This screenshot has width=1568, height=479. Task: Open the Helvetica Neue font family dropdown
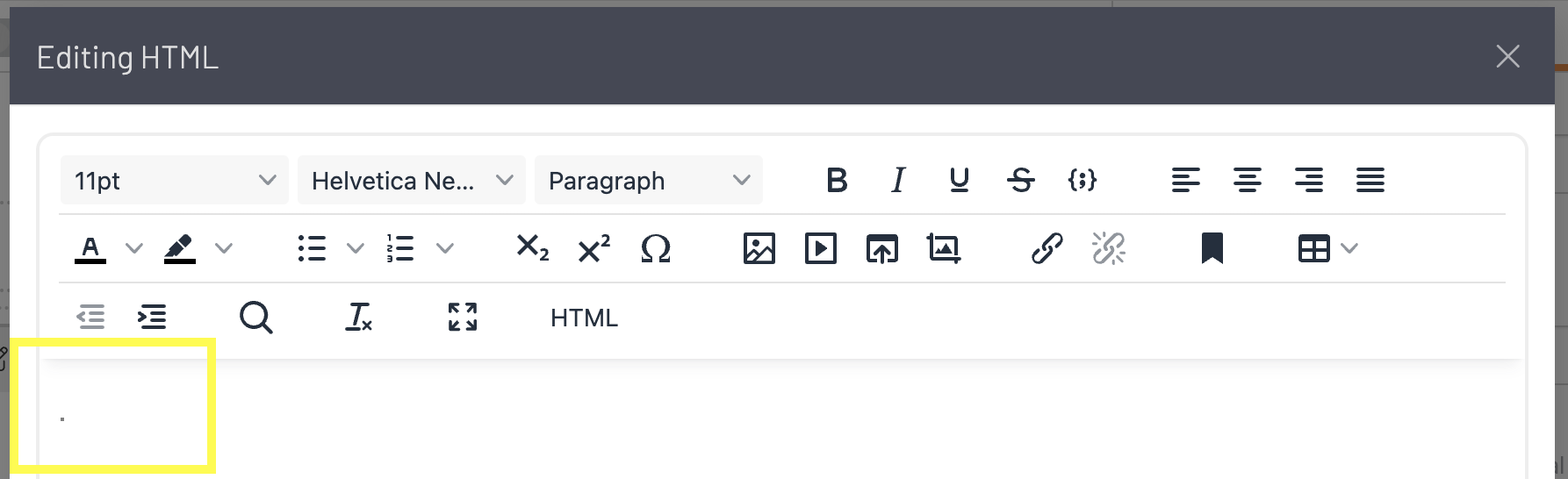pos(411,181)
